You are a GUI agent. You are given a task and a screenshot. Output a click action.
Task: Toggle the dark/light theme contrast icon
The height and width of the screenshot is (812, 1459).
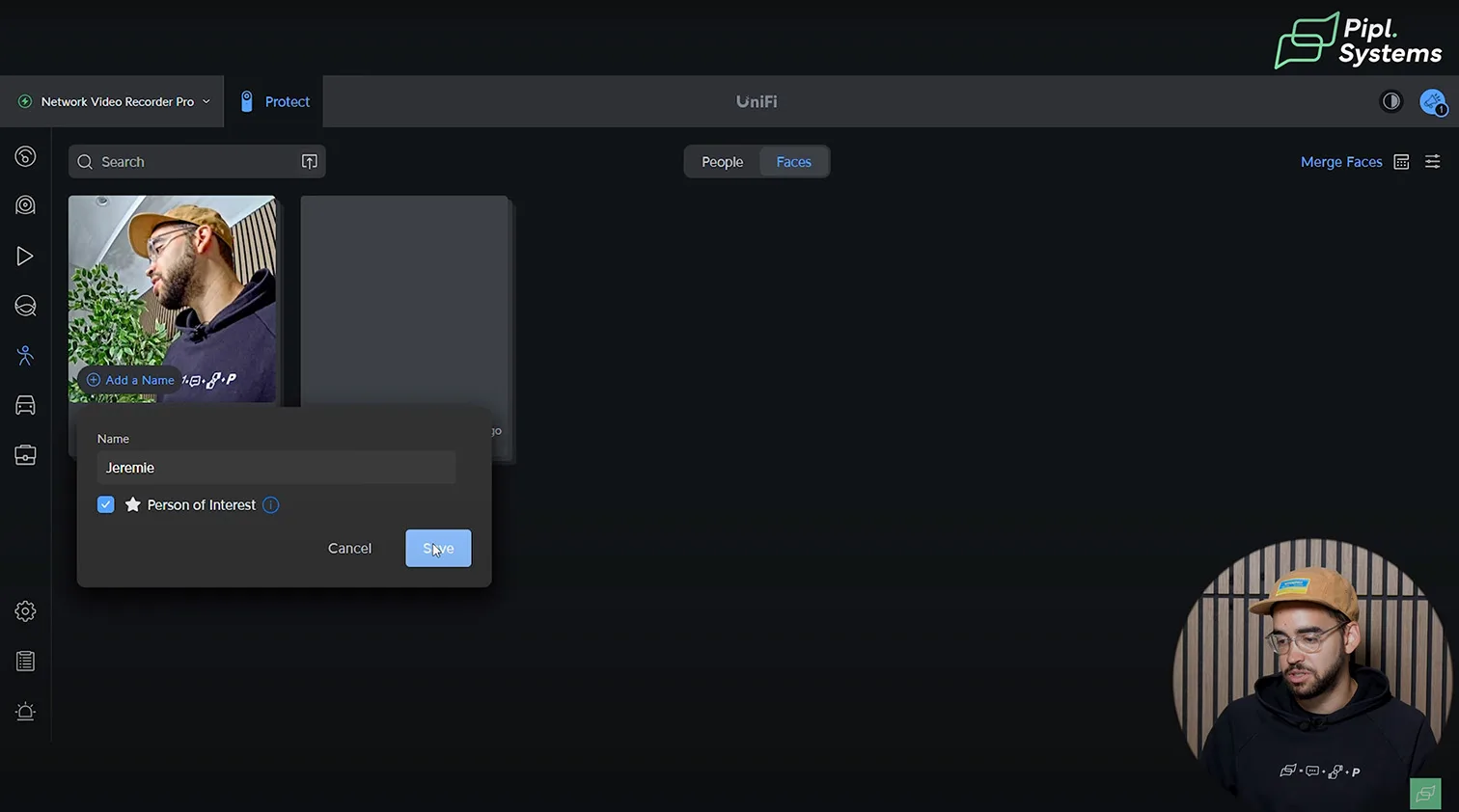[x=1390, y=101]
